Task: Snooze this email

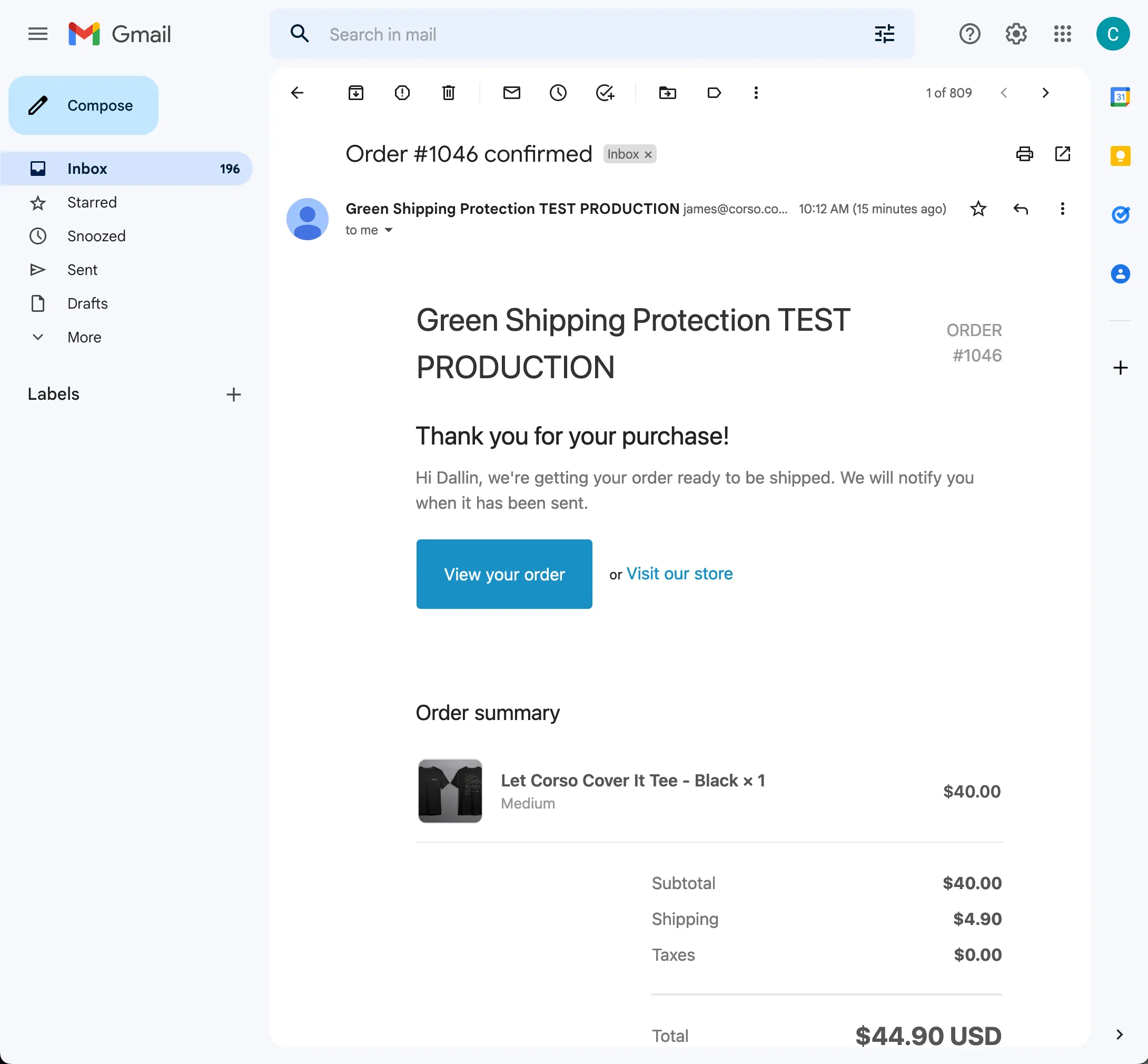Action: tap(558, 93)
